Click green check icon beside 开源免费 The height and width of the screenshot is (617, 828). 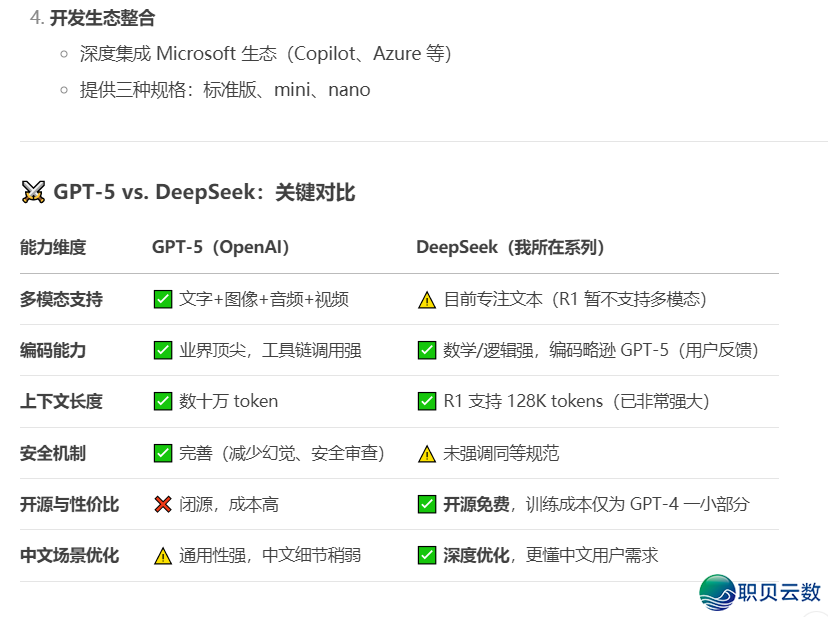(x=427, y=504)
